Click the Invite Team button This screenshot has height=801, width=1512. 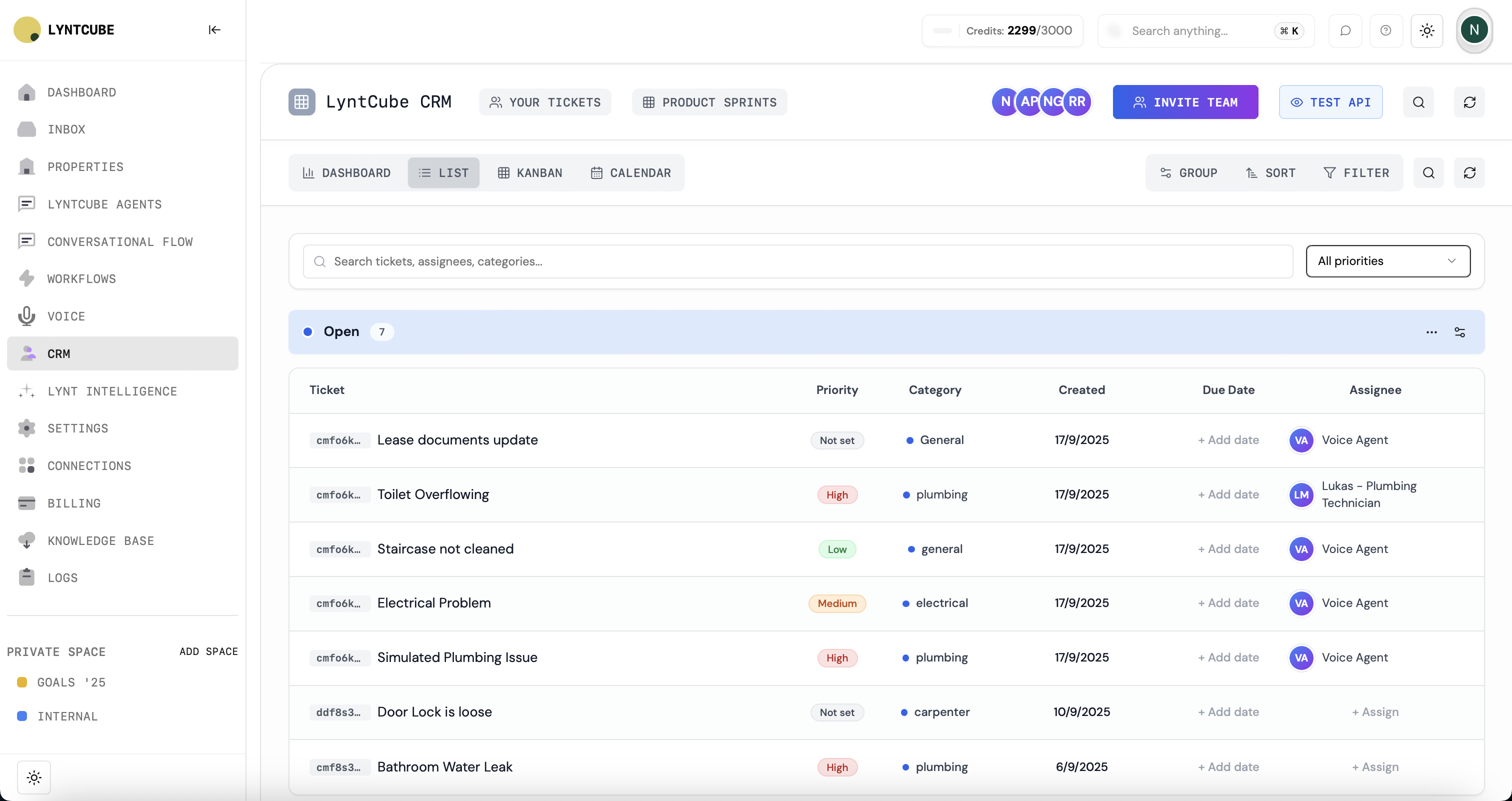[x=1185, y=102]
